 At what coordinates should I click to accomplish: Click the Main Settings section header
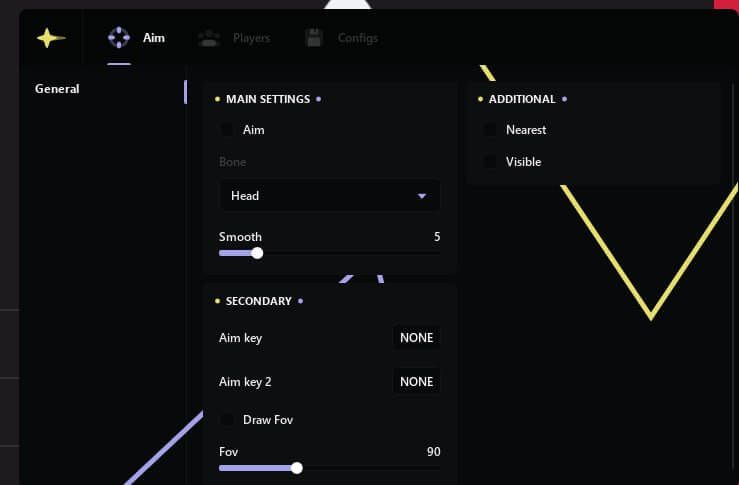pos(268,99)
